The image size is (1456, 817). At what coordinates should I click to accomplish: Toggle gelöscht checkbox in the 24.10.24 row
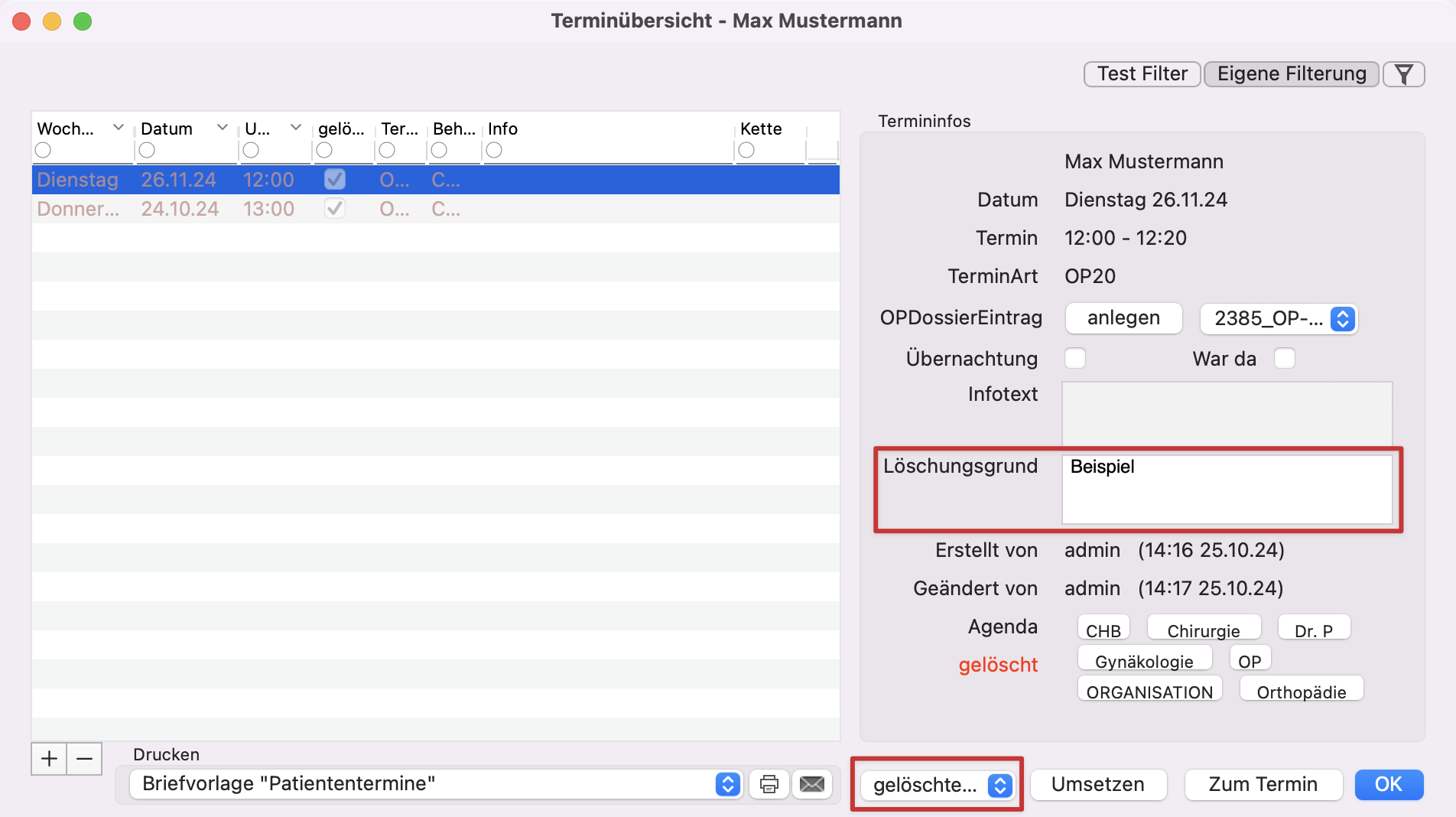click(x=335, y=209)
